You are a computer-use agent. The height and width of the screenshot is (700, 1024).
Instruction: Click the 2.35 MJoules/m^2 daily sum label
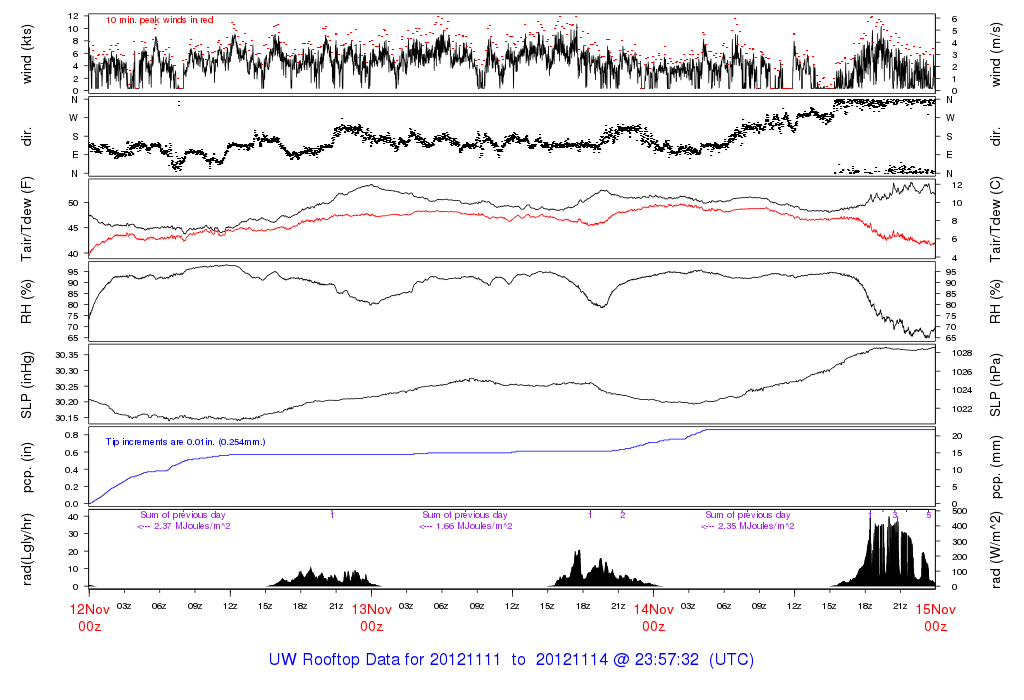747,527
